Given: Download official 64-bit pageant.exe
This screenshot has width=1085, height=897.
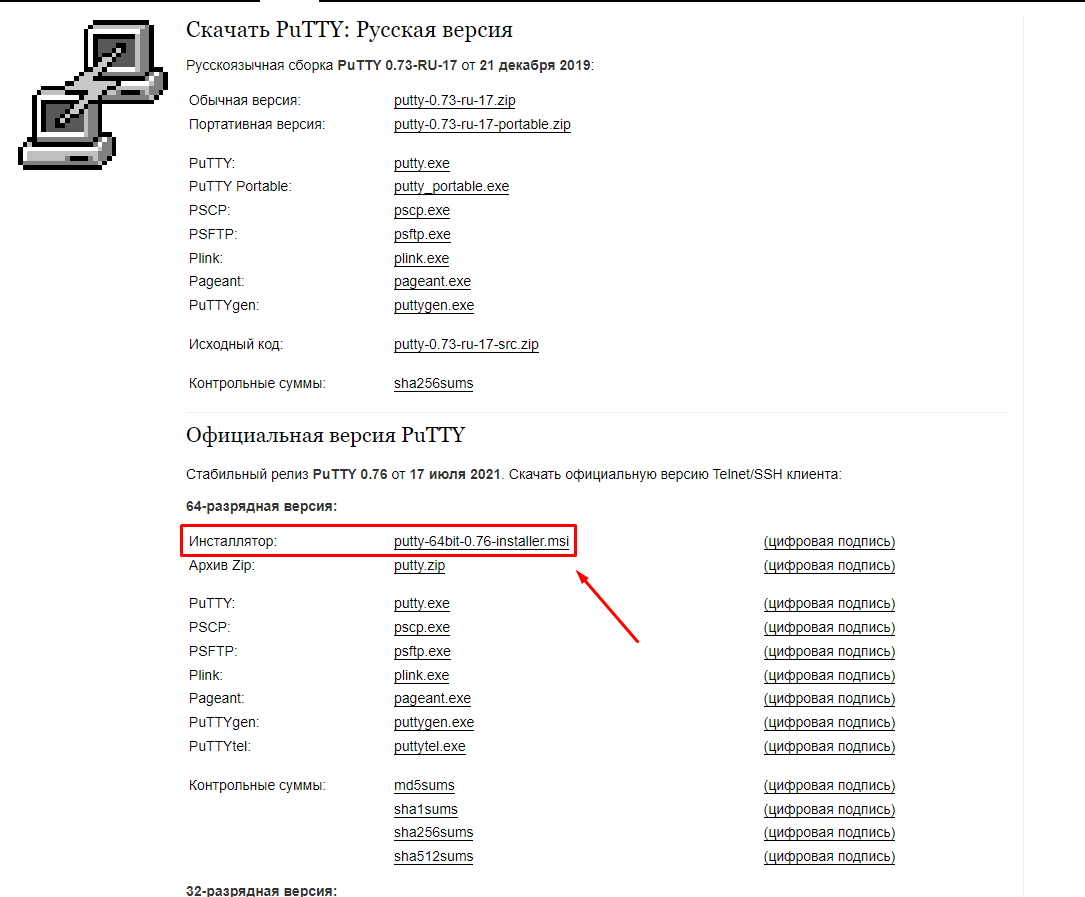Looking at the screenshot, I should [x=432, y=699].
